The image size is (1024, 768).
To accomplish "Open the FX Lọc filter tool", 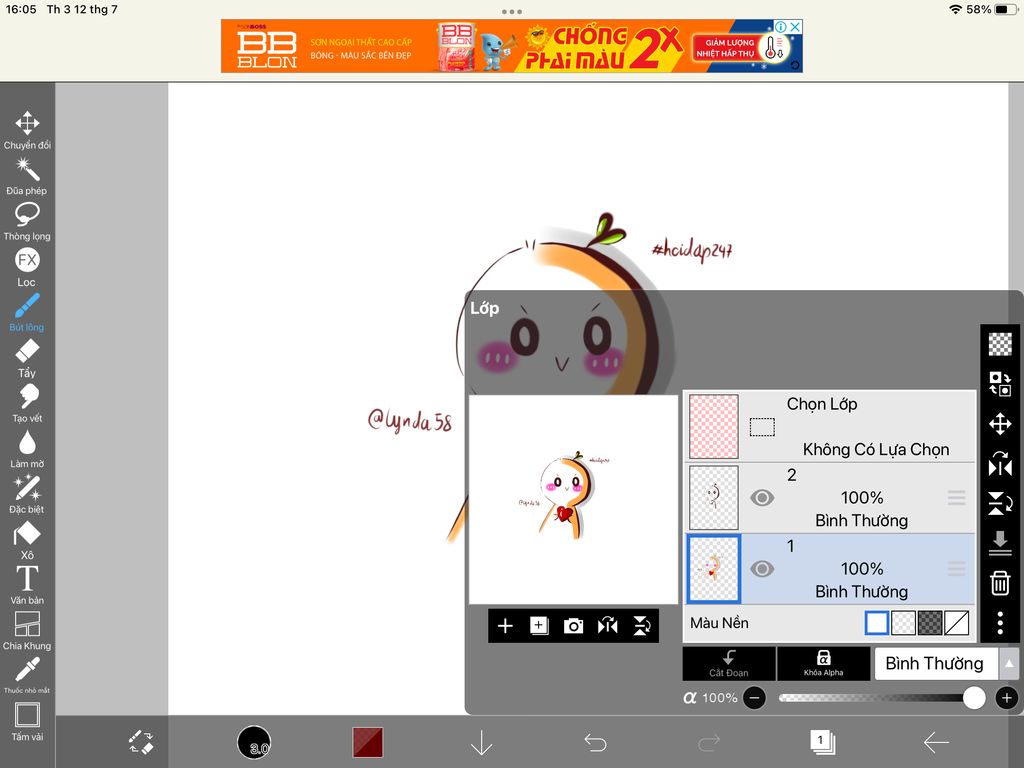I will 27,268.
